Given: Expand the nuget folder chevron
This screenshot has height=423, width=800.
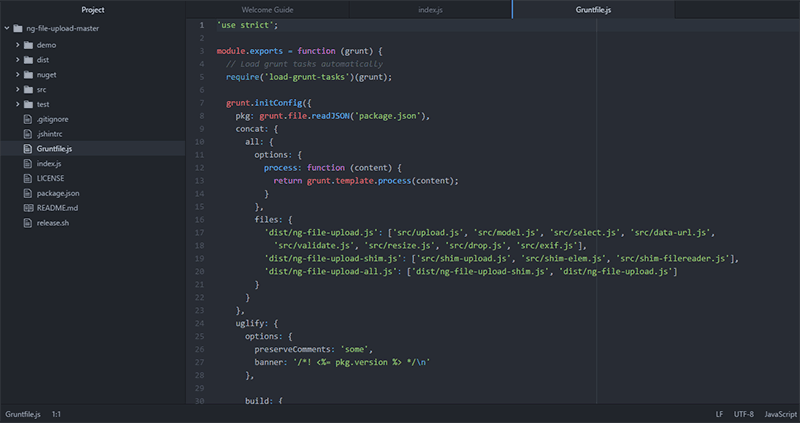Looking at the screenshot, I should click(17, 74).
